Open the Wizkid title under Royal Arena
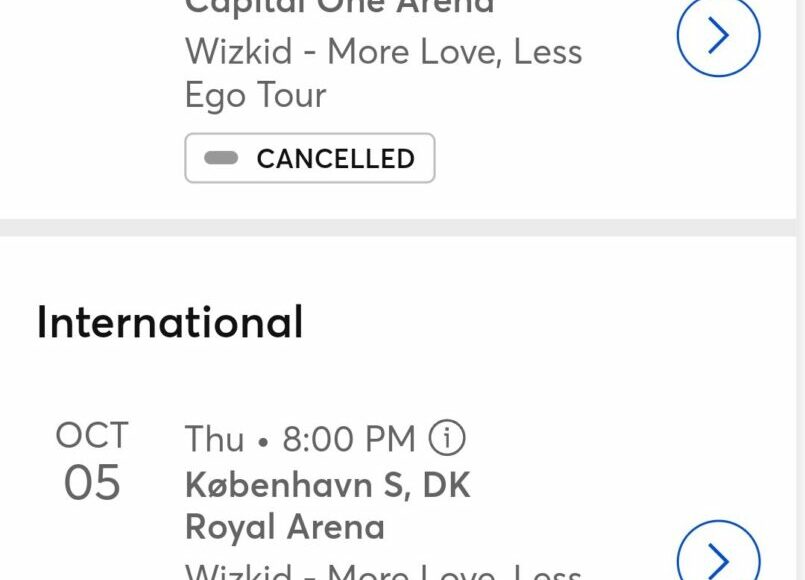This screenshot has height=580, width=805. pos(383,572)
